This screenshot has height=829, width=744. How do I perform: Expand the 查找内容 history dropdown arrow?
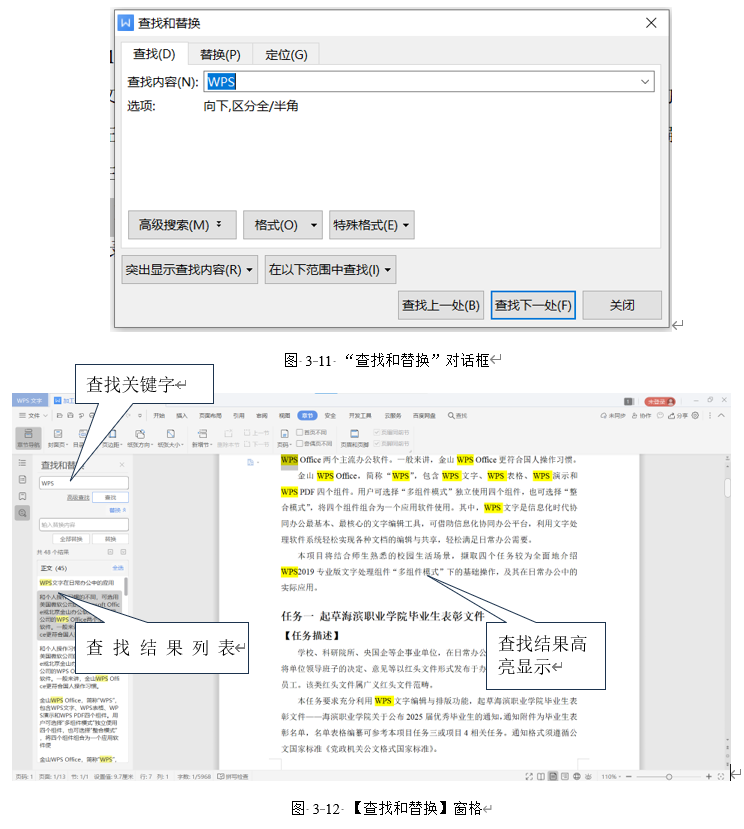(x=645, y=82)
